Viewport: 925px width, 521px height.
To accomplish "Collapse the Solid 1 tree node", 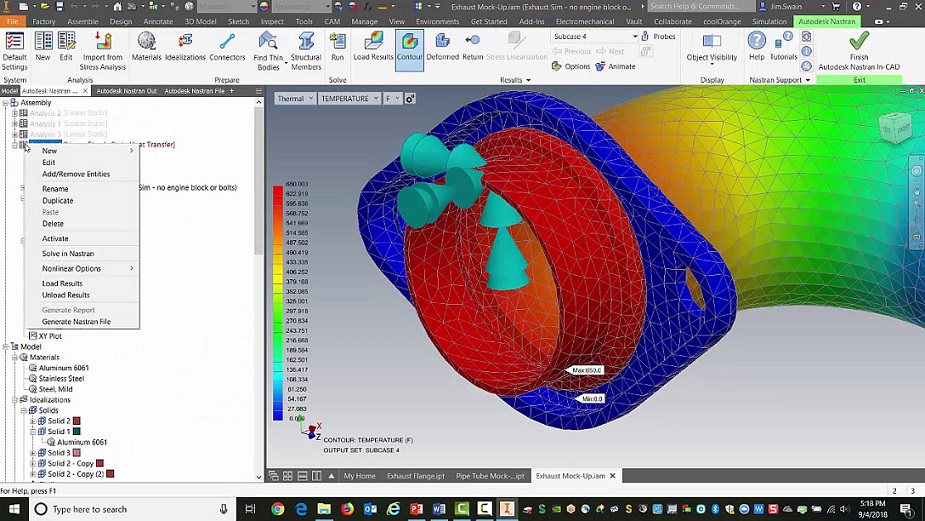I will (x=33, y=432).
